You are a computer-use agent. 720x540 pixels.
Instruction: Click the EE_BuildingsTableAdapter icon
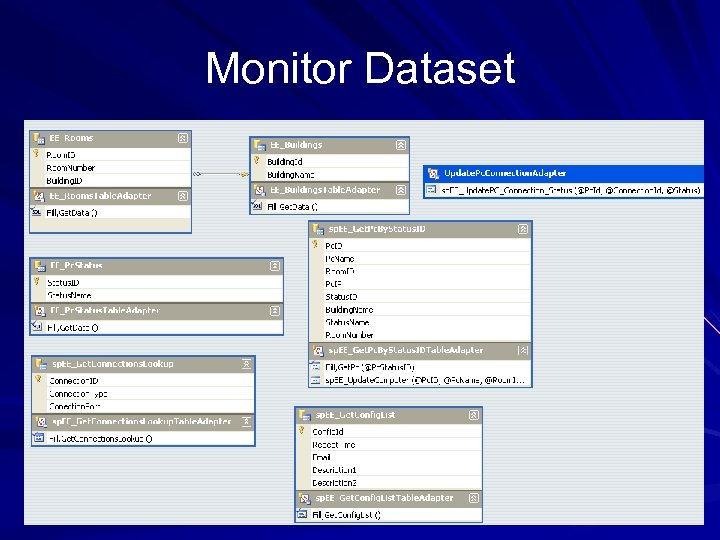(x=260, y=190)
